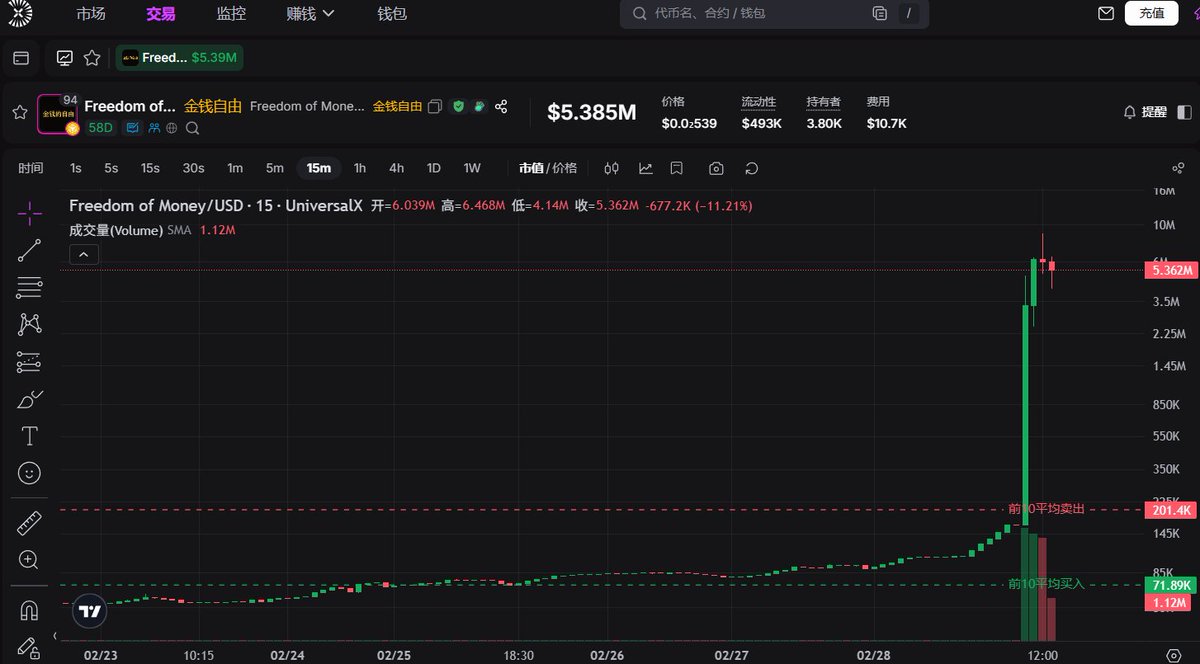Screen dimensions: 1200x664
Task: Open the horizontal lines tool group
Action: pos(30,288)
